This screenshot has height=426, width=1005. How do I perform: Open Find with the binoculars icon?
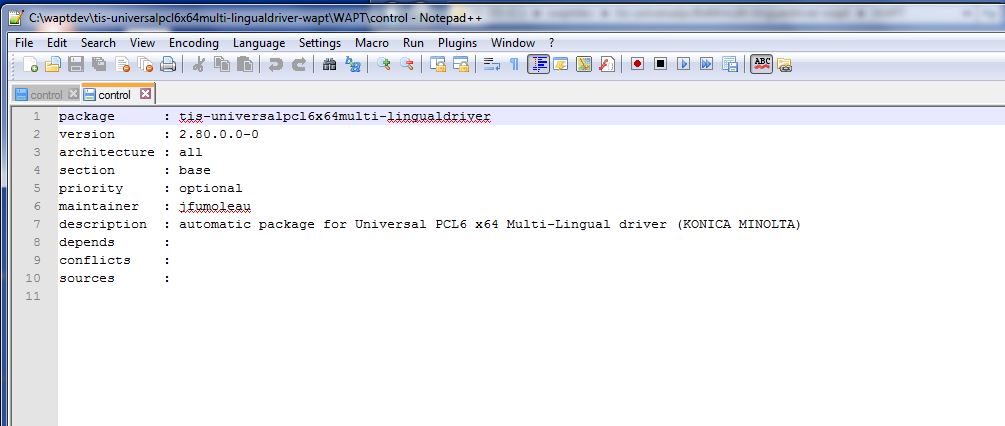point(329,64)
